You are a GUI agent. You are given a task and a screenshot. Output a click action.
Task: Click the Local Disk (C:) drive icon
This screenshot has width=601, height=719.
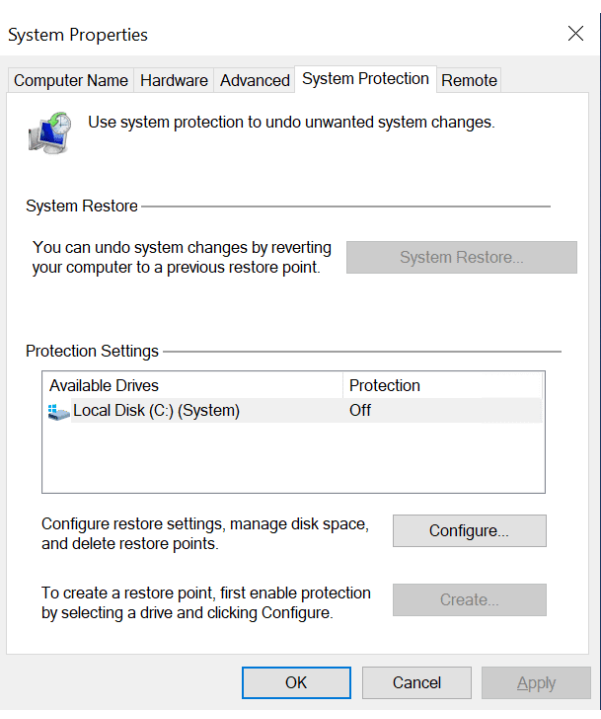click(x=59, y=411)
